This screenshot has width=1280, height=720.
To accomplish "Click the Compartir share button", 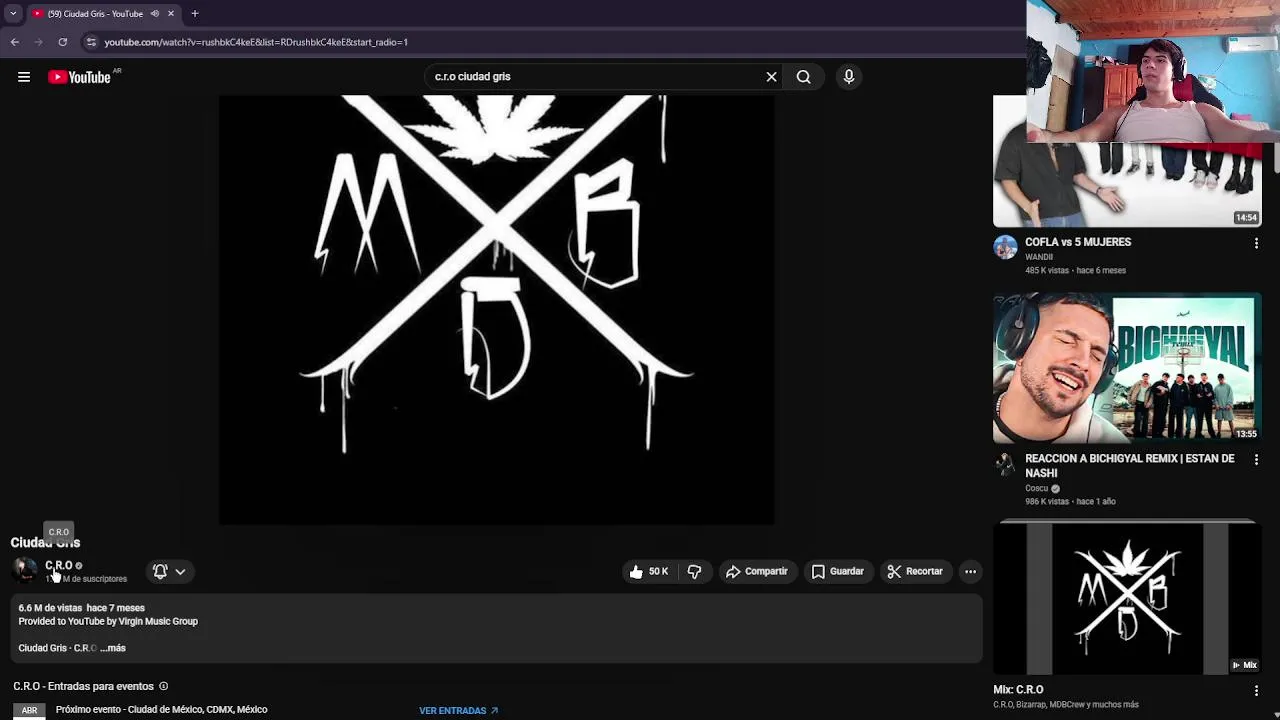I will [757, 571].
